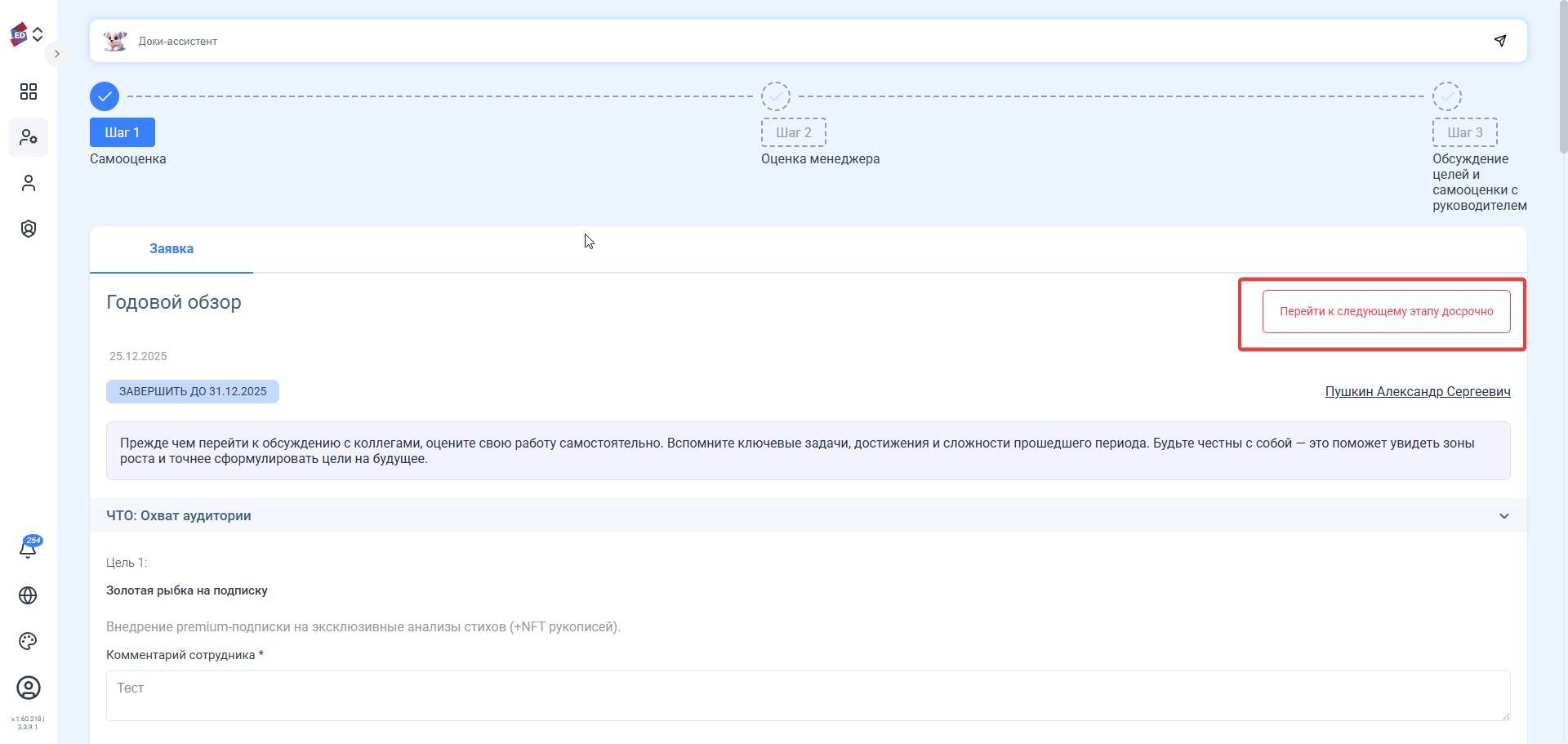Open the globe language icon
The image size is (1568, 744).
click(29, 595)
